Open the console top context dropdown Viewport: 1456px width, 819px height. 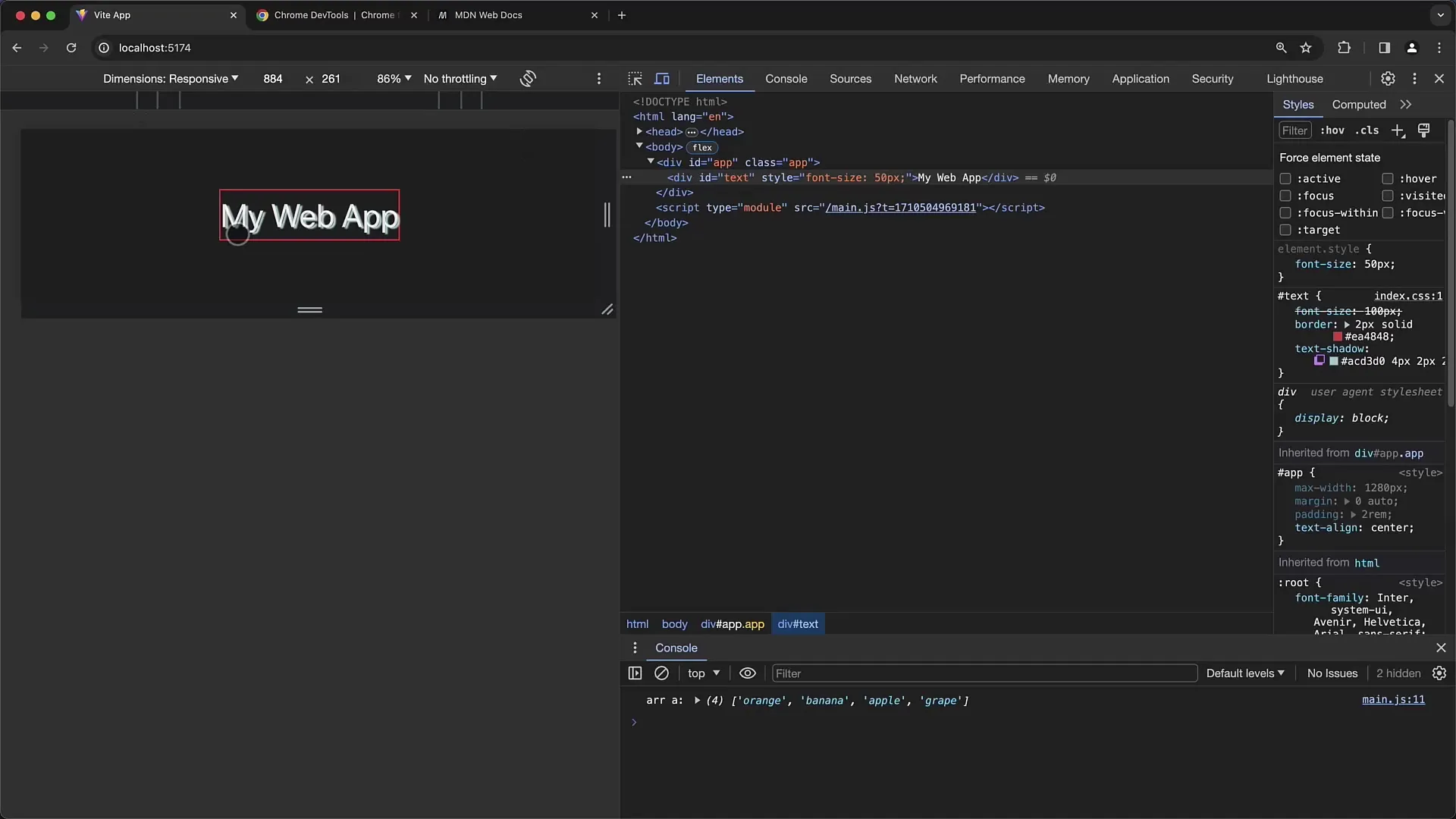pos(704,673)
